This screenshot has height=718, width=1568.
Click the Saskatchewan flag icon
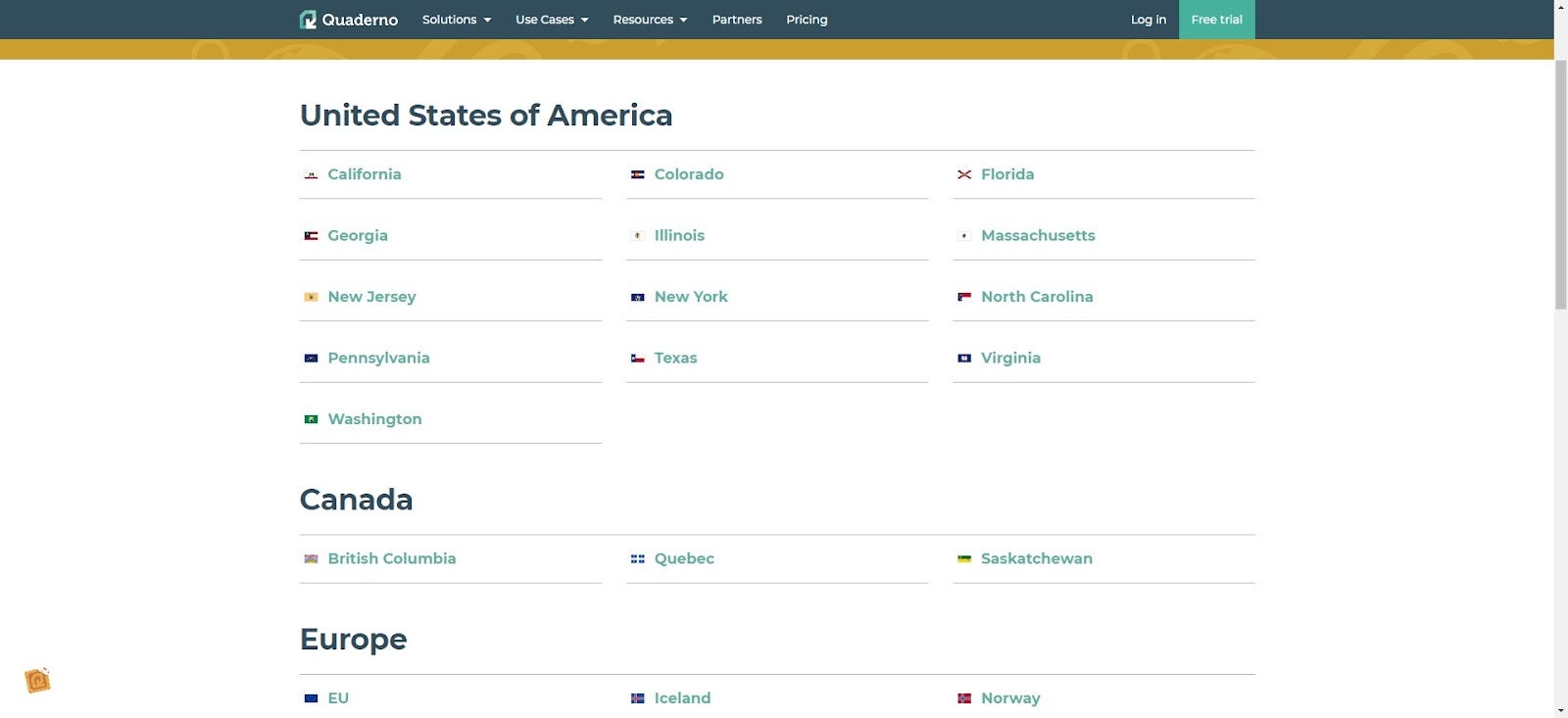(x=964, y=559)
